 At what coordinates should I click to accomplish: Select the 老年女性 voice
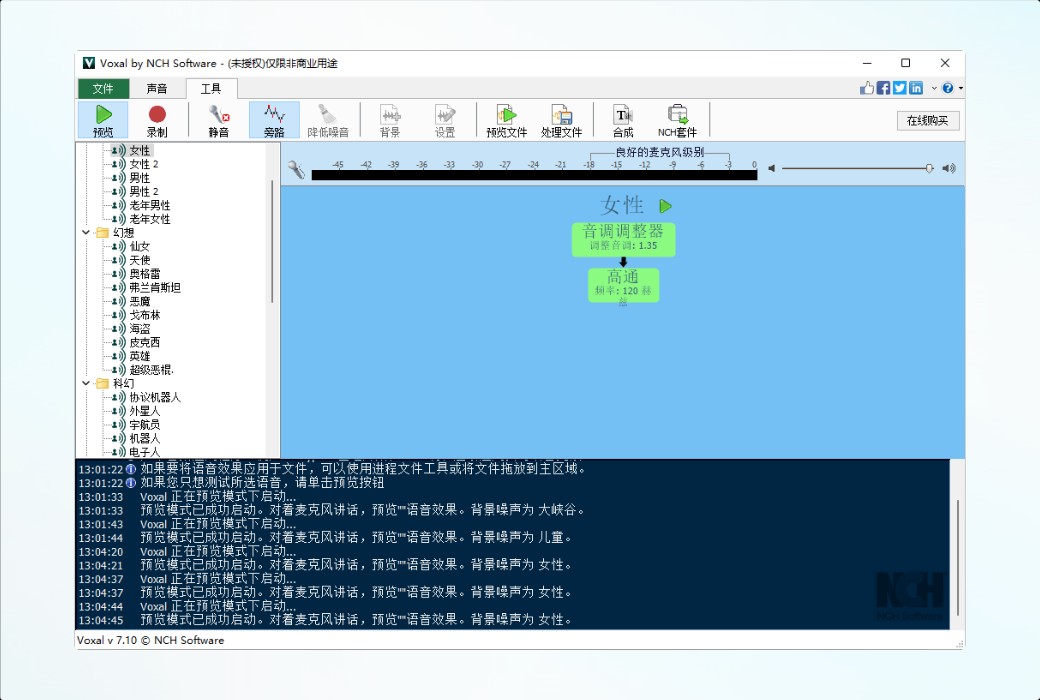tap(150, 219)
